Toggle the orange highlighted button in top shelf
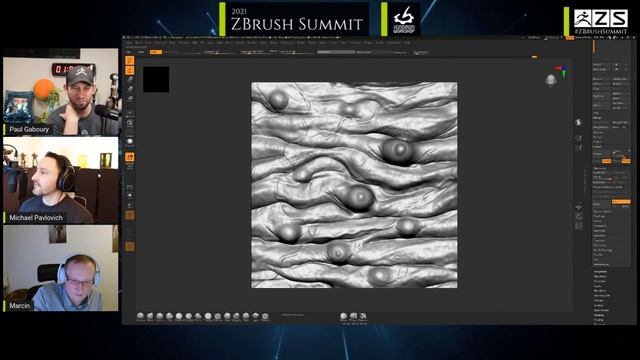Viewport: 640px width, 360px height. [156, 52]
